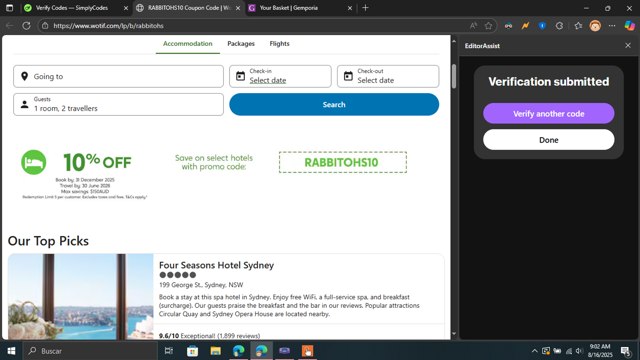640x360 pixels.
Task: Click the blue Search button
Action: pyautogui.click(x=334, y=104)
